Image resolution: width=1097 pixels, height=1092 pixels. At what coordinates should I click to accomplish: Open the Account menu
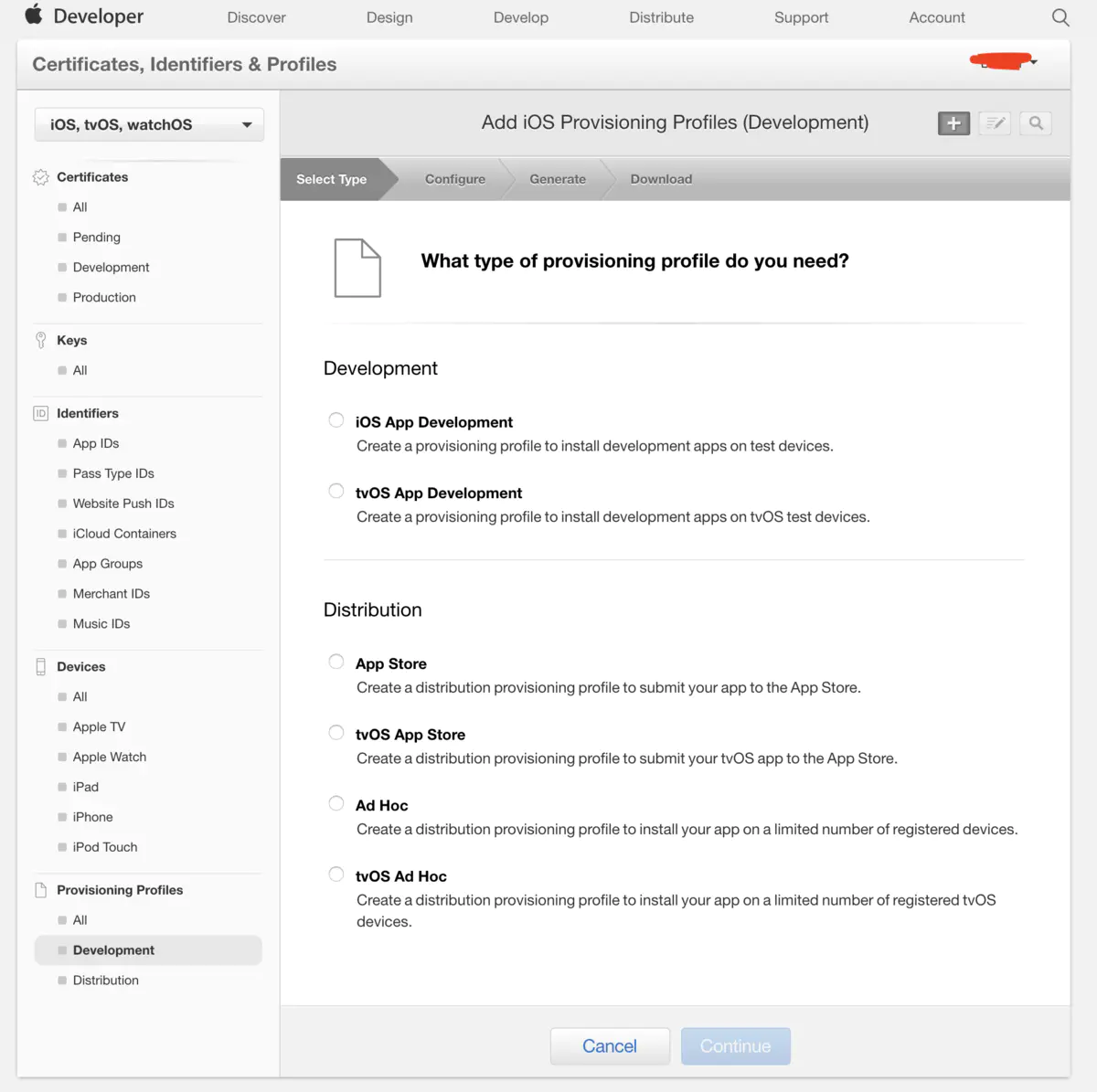937,17
